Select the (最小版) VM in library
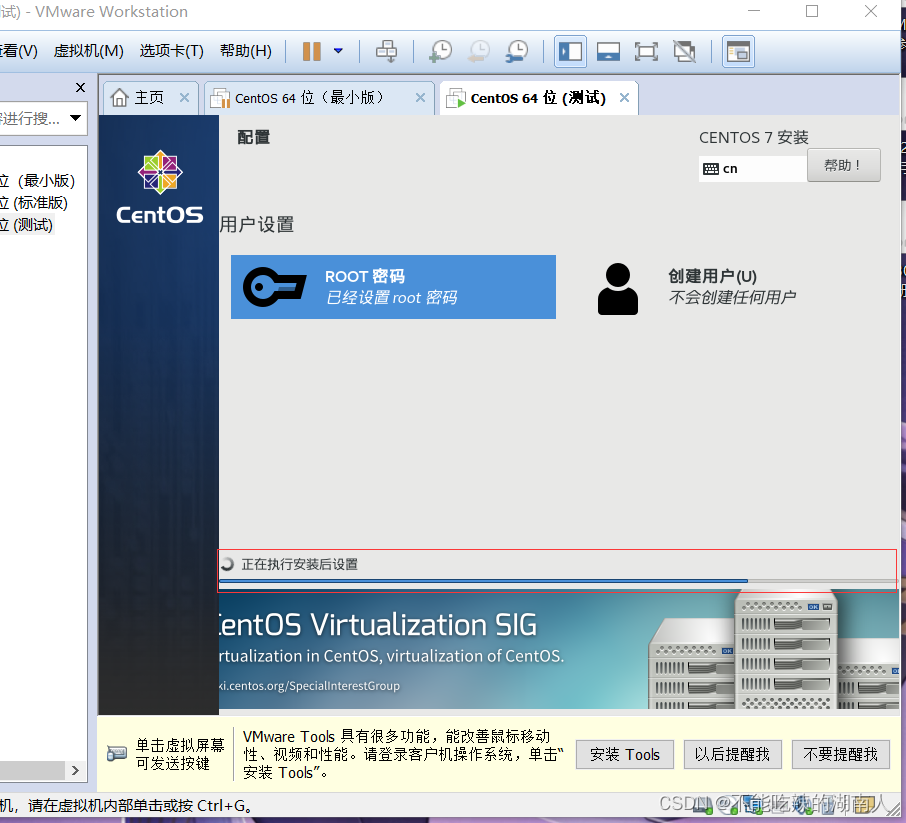 click(38, 181)
